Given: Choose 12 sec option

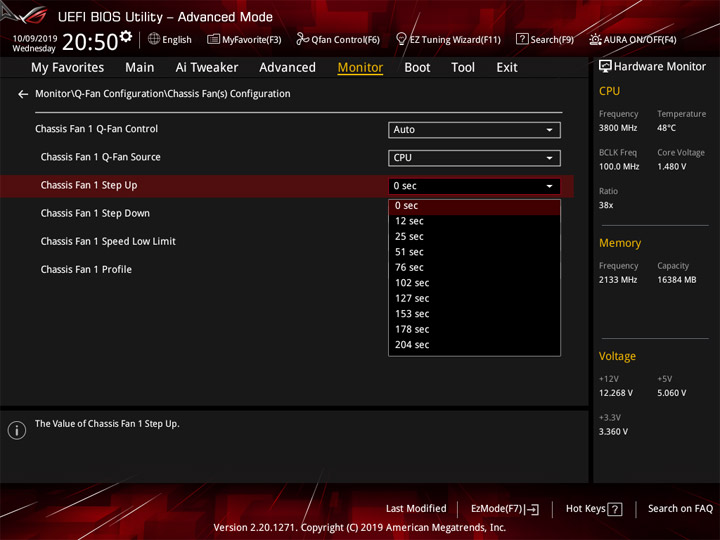Looking at the screenshot, I should (474, 221).
